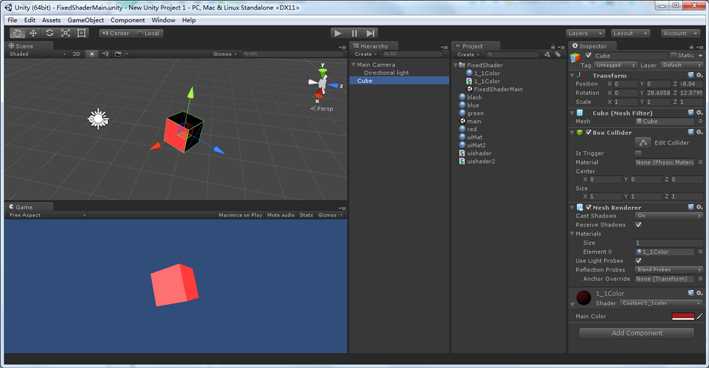Select the Move tool in the toolbar
709x368 pixels.
point(33,33)
